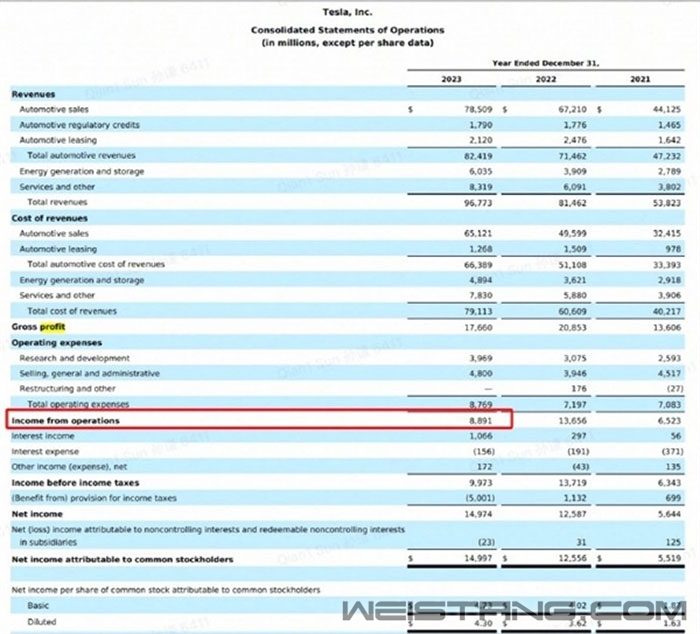Click stockholders net income value 14,997
The height and width of the screenshot is (634, 700).
478,559
